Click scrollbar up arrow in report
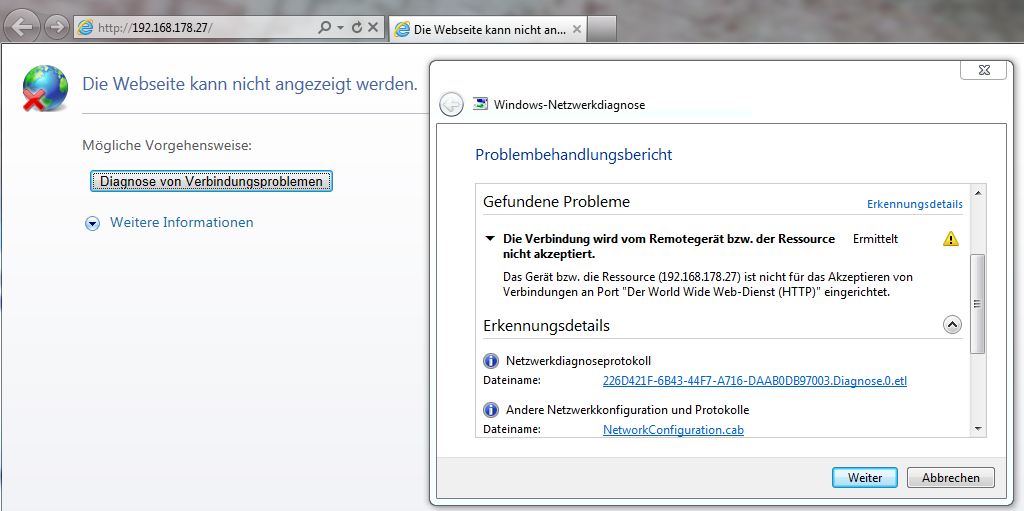The image size is (1024, 511). [978, 193]
